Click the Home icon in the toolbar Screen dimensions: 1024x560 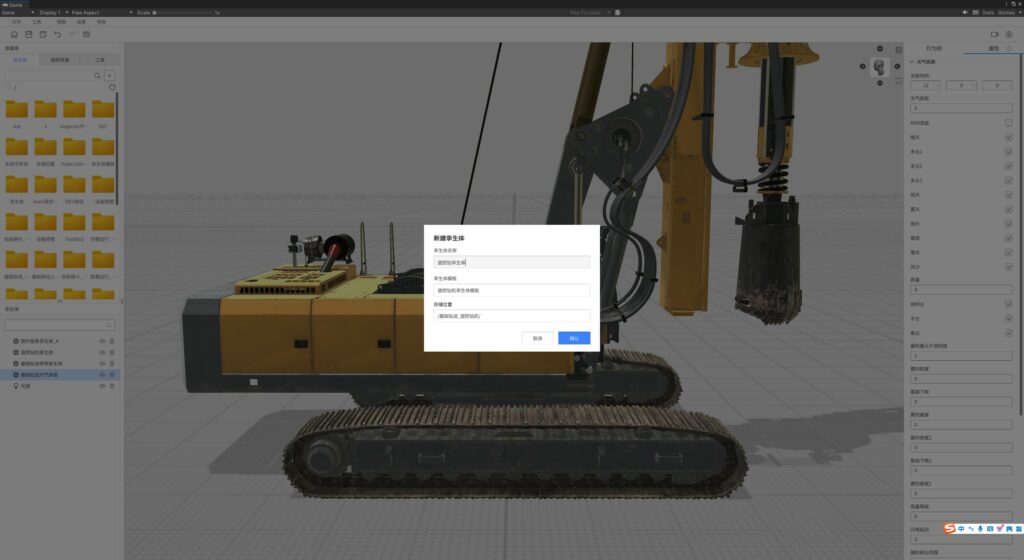(14, 35)
